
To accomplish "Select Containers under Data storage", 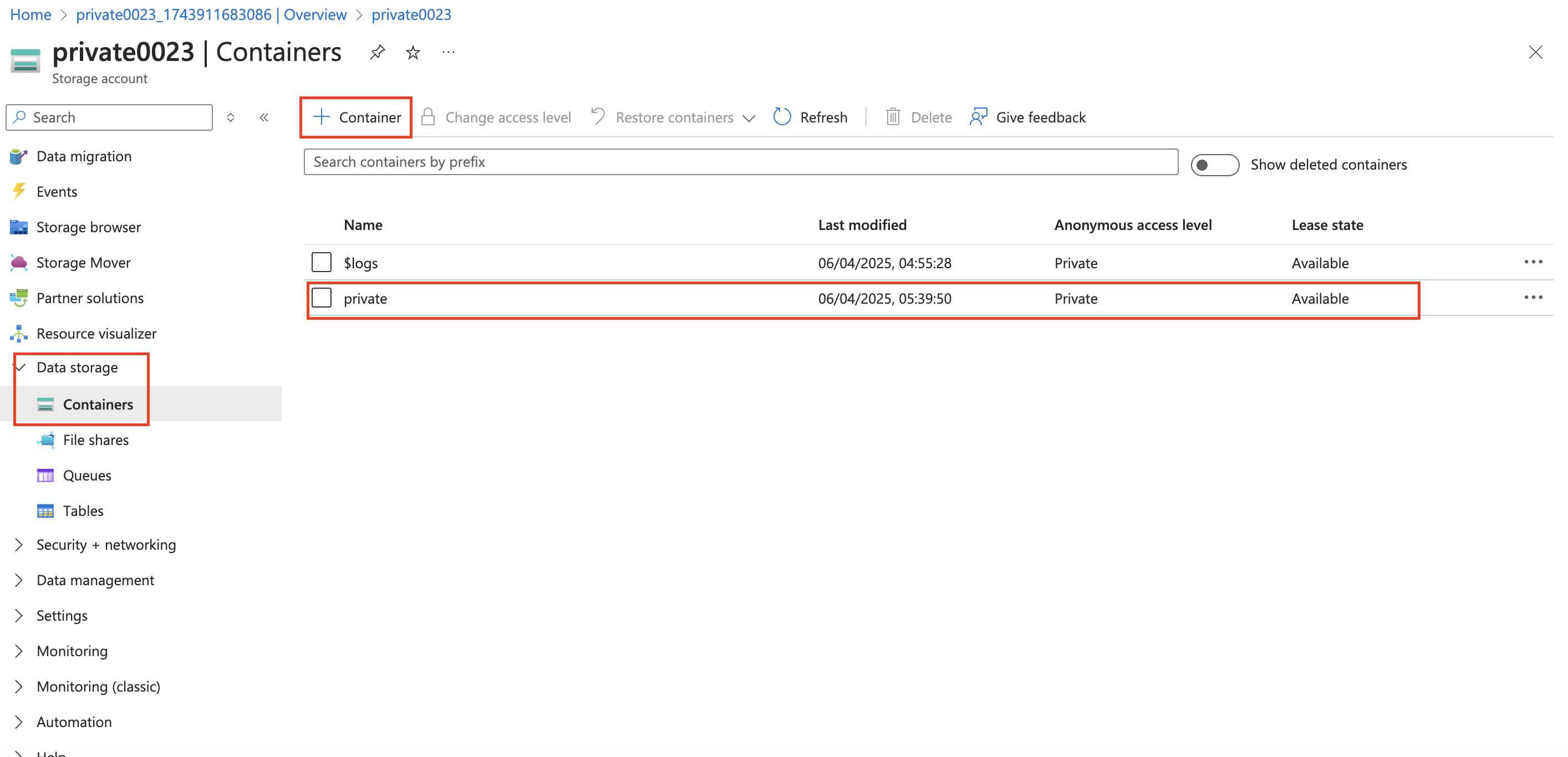I will tap(98, 404).
